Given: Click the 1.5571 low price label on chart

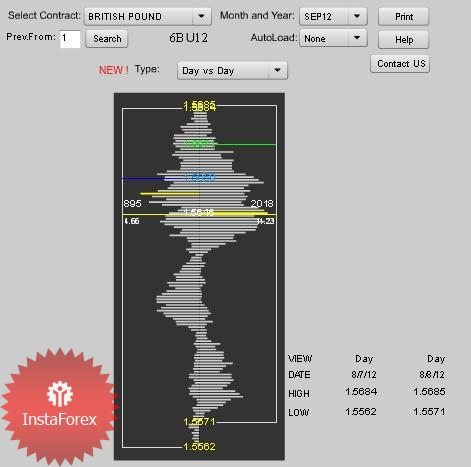Looking at the screenshot, I should [199, 422].
